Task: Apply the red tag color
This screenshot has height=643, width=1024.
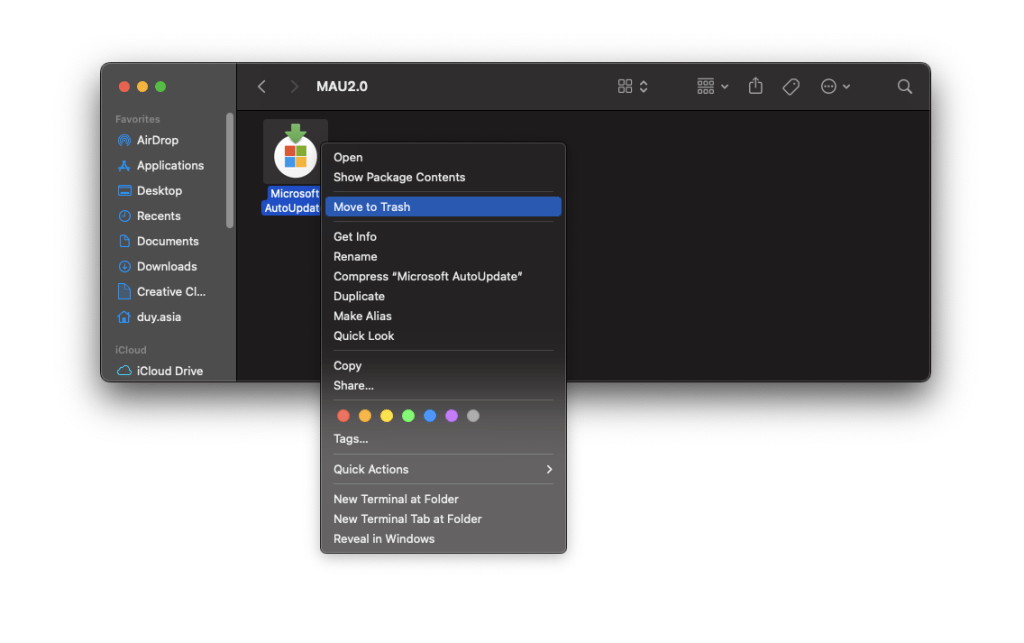Action: 343,416
